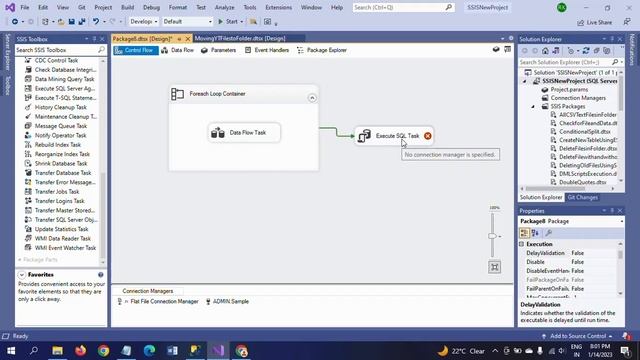
Task: Click red error icon on Execute SQL Task
Action: pos(427,136)
